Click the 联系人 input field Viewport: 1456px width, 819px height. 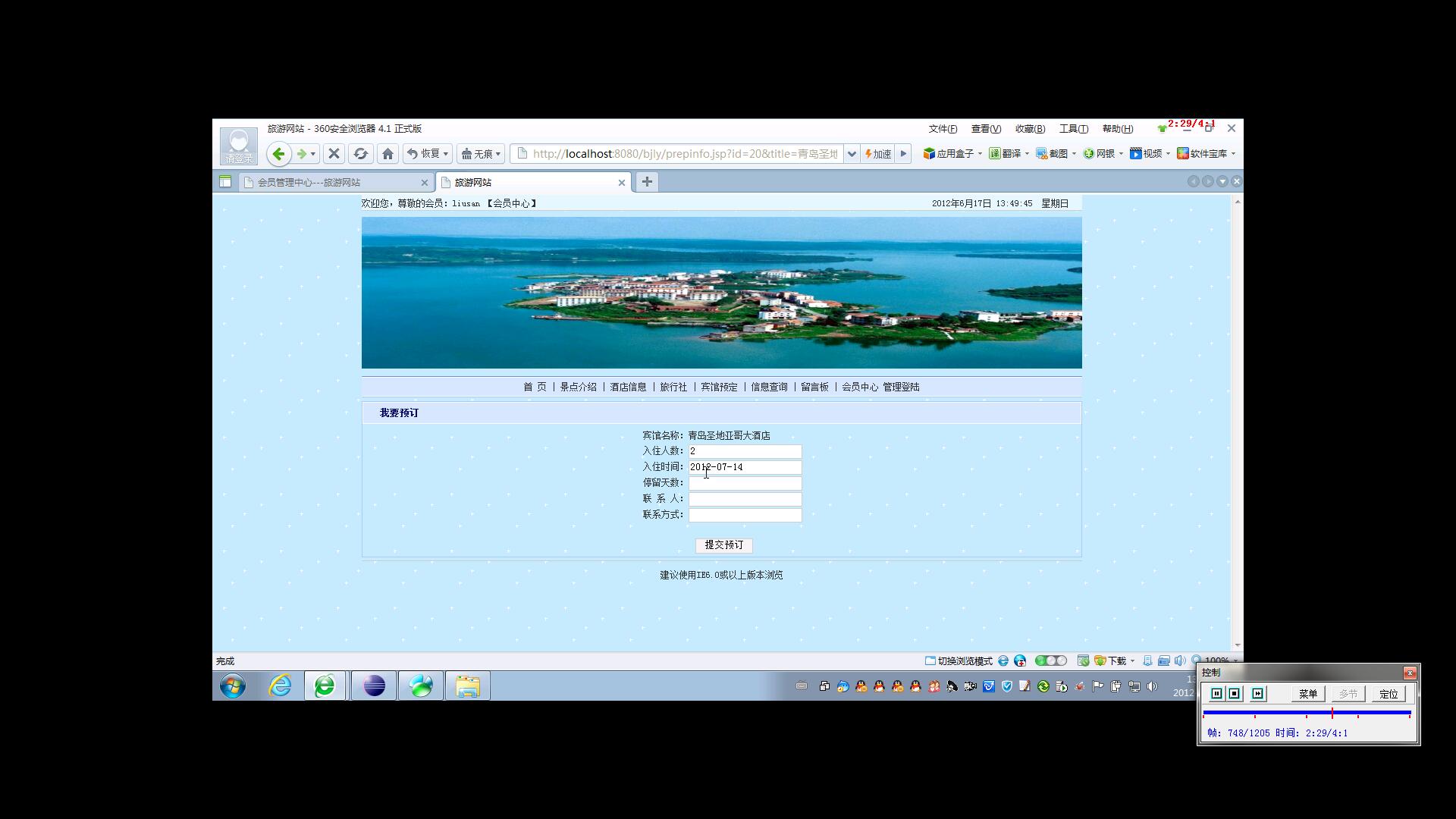point(745,500)
